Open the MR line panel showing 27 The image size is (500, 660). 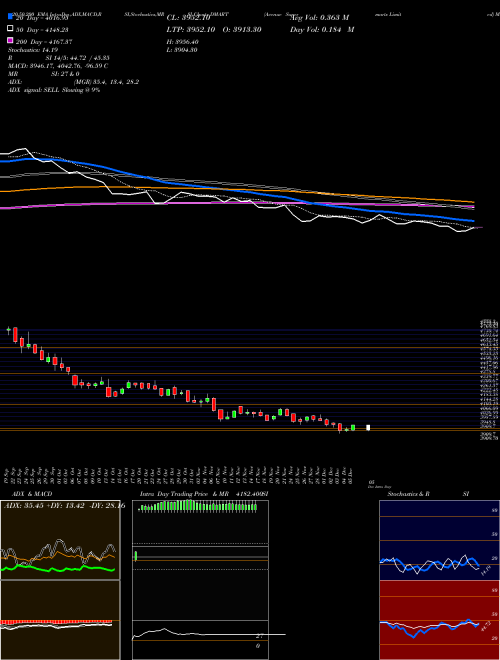[x=200, y=640]
